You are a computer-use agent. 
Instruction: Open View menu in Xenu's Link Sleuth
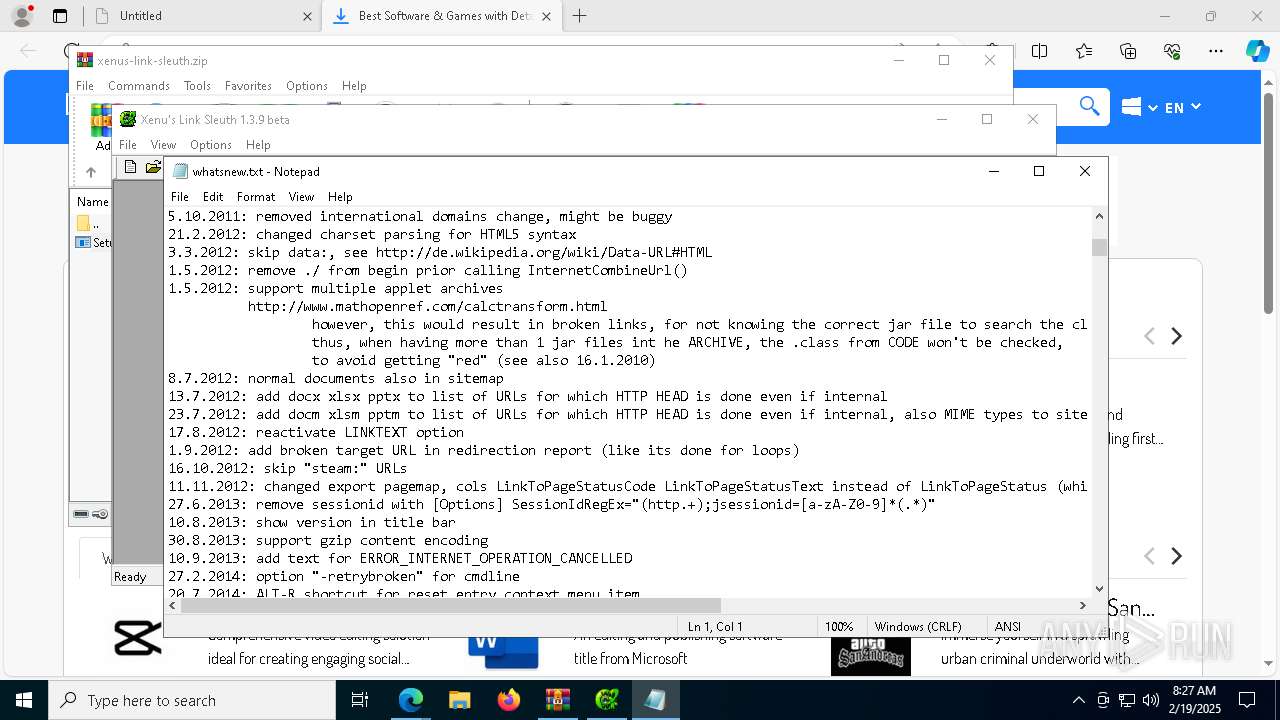point(163,145)
